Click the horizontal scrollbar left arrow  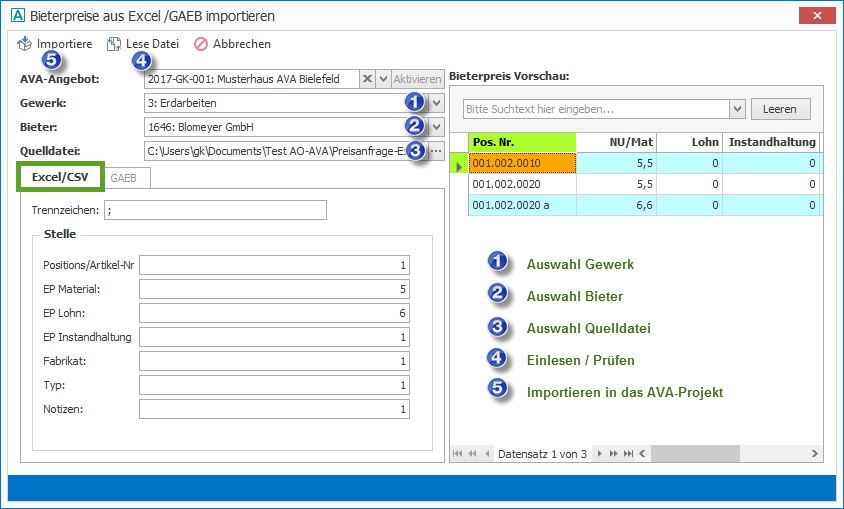click(643, 454)
